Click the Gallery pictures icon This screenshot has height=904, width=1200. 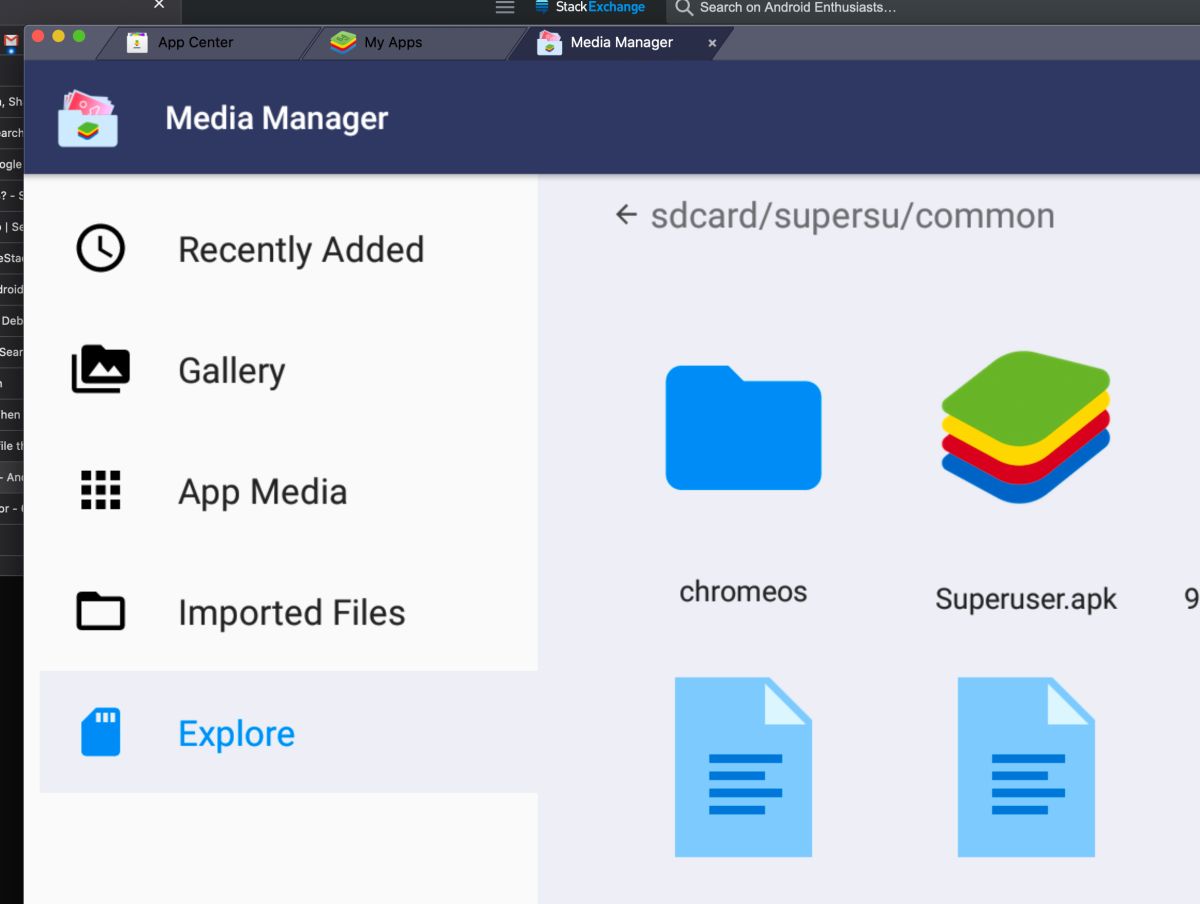[101, 369]
